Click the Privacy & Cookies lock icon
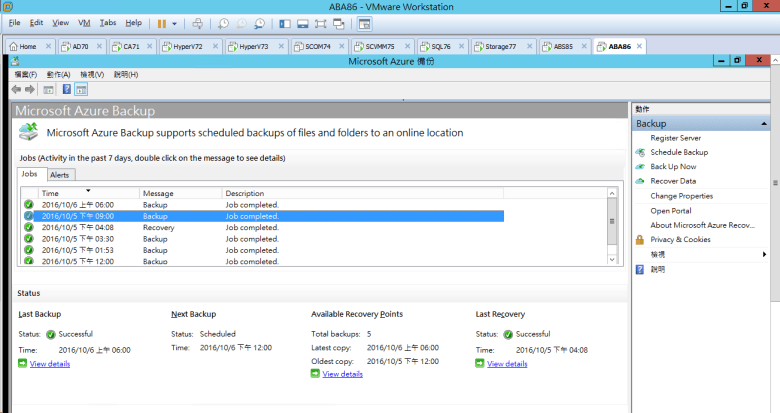The height and width of the screenshot is (413, 780). tap(640, 240)
